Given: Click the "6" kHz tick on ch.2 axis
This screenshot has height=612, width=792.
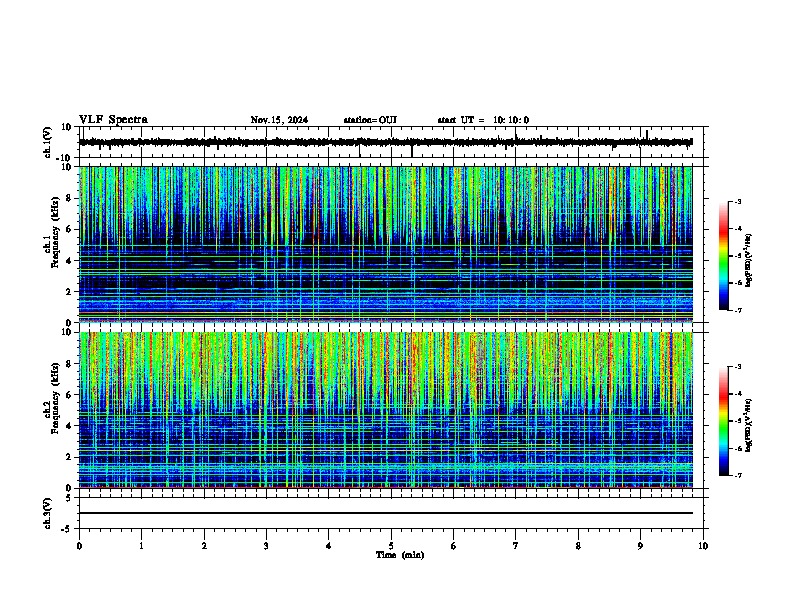Looking at the screenshot, I should 70,395.
